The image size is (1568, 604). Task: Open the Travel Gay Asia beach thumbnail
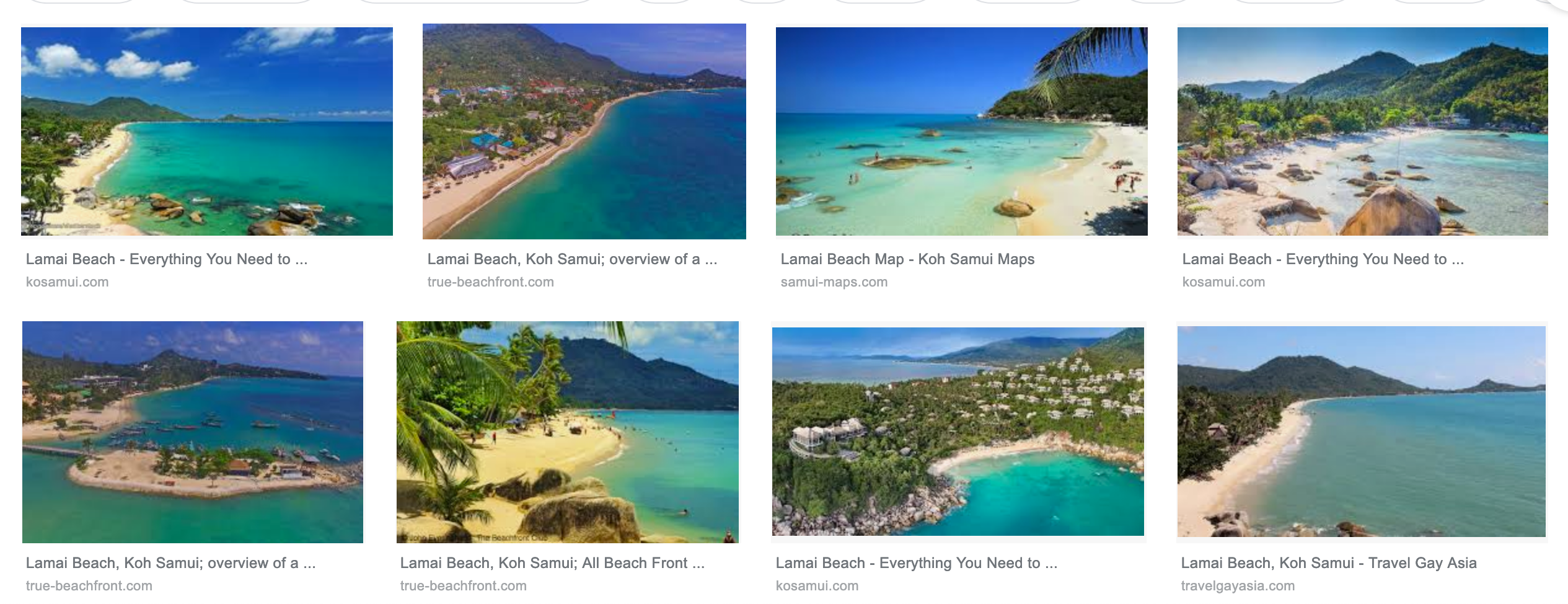pos(1362,432)
